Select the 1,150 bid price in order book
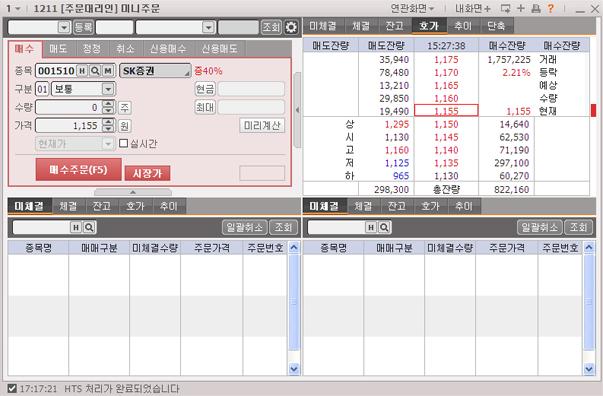 click(446, 124)
